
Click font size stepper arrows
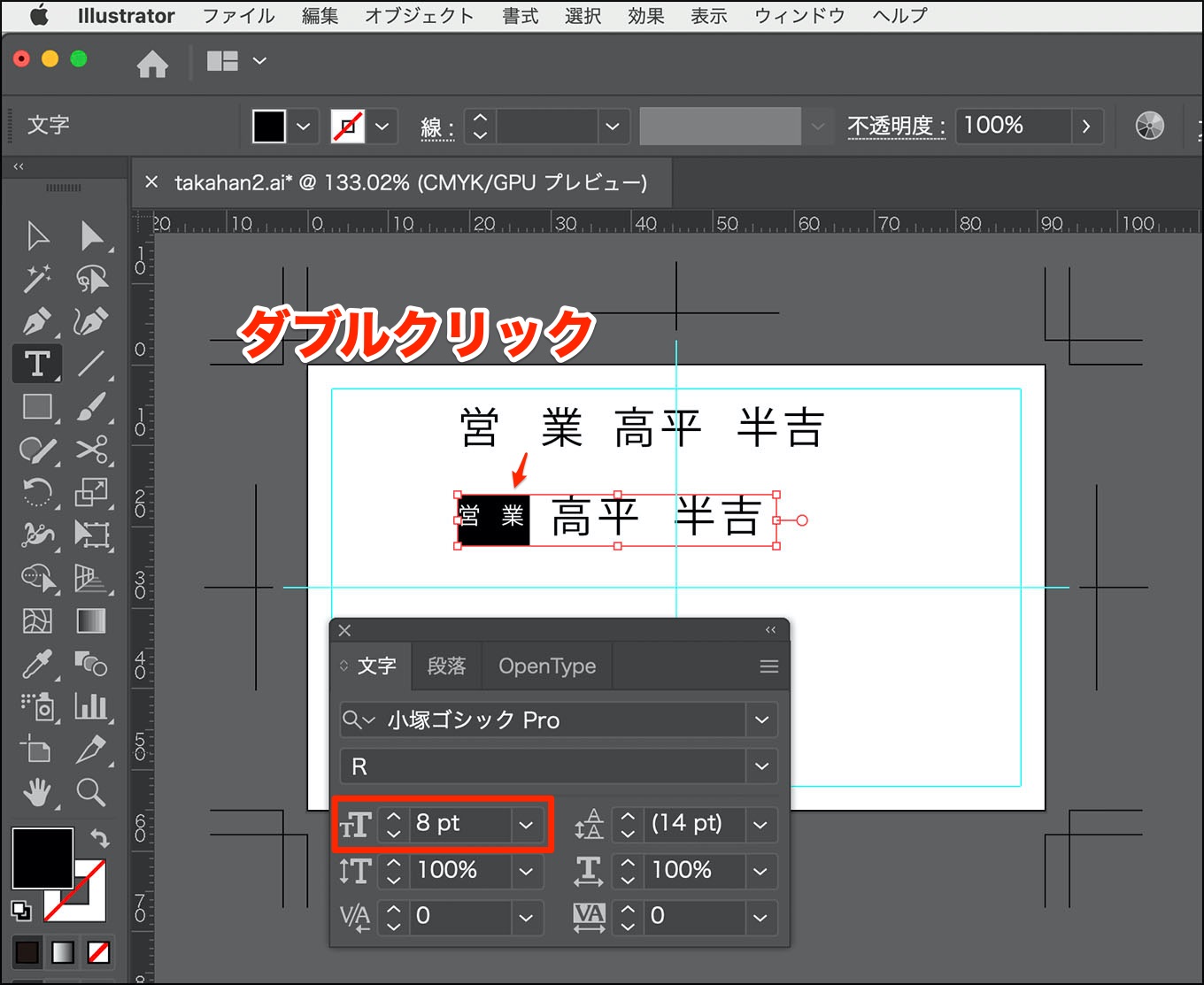pyautogui.click(x=394, y=825)
